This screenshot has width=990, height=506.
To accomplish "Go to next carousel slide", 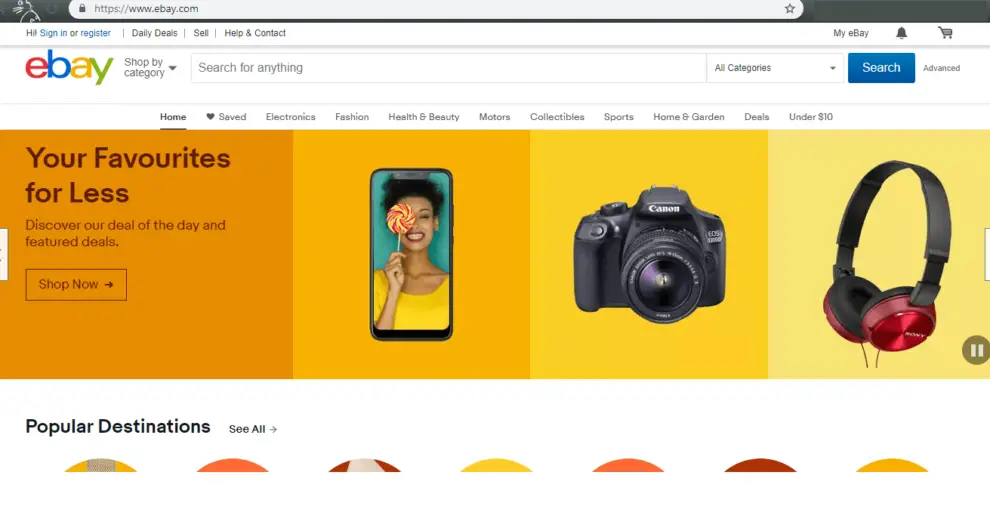I will 987,254.
